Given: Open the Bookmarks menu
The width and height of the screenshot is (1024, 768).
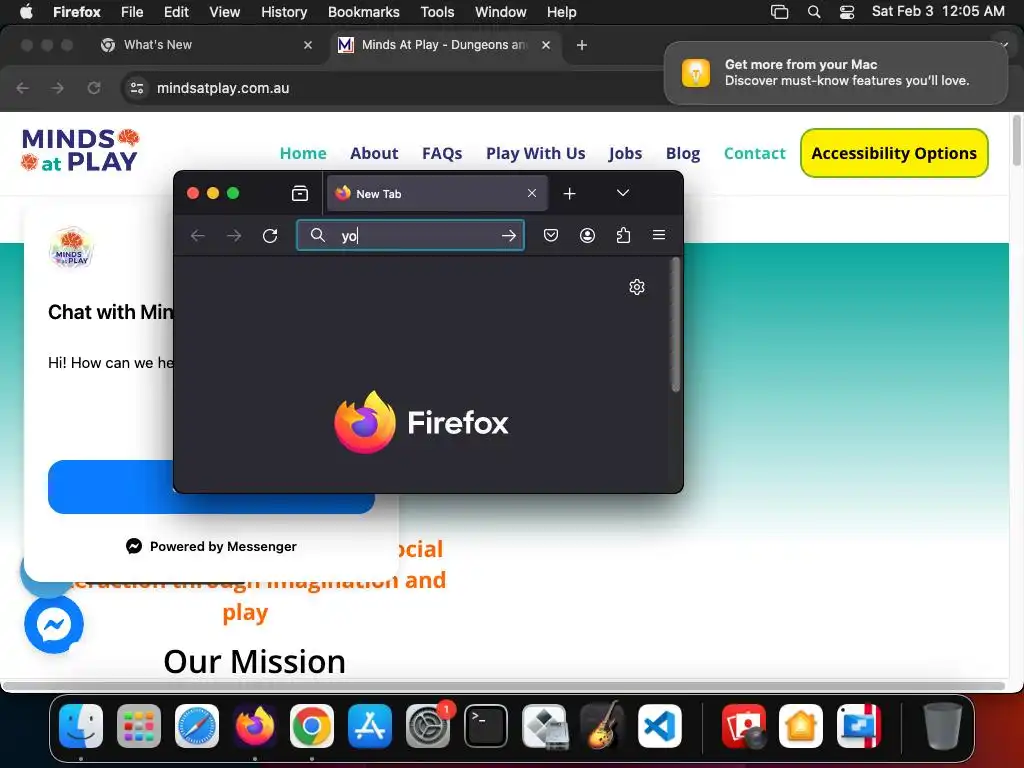Looking at the screenshot, I should coord(364,12).
